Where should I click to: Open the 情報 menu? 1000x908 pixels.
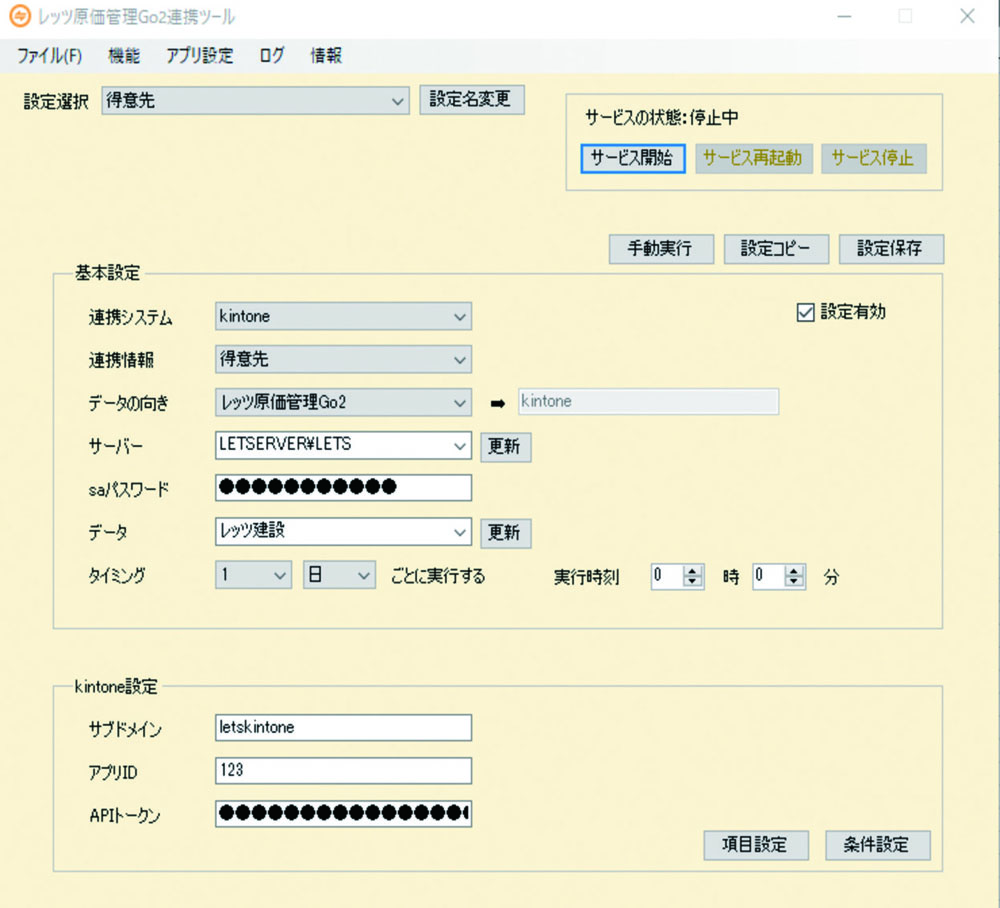pos(326,55)
